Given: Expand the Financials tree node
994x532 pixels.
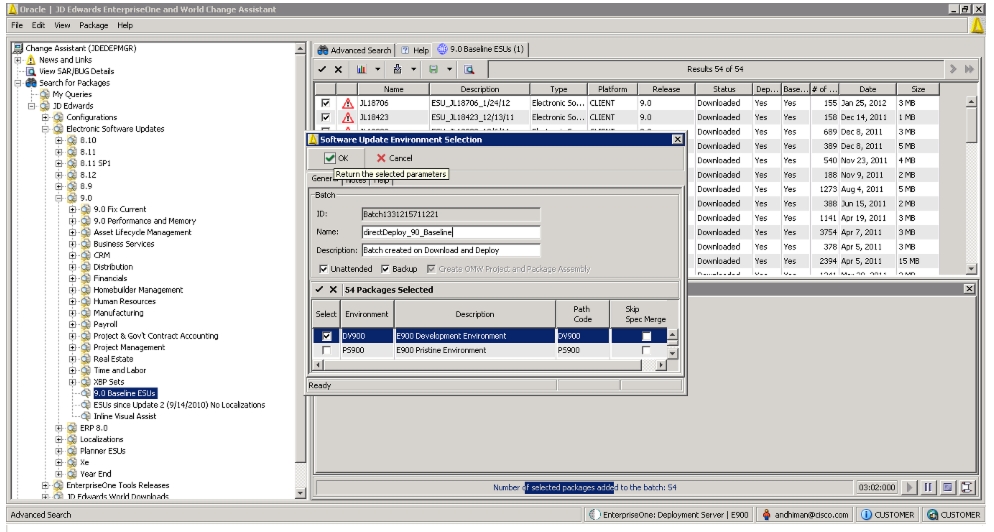Looking at the screenshot, I should 72,278.
